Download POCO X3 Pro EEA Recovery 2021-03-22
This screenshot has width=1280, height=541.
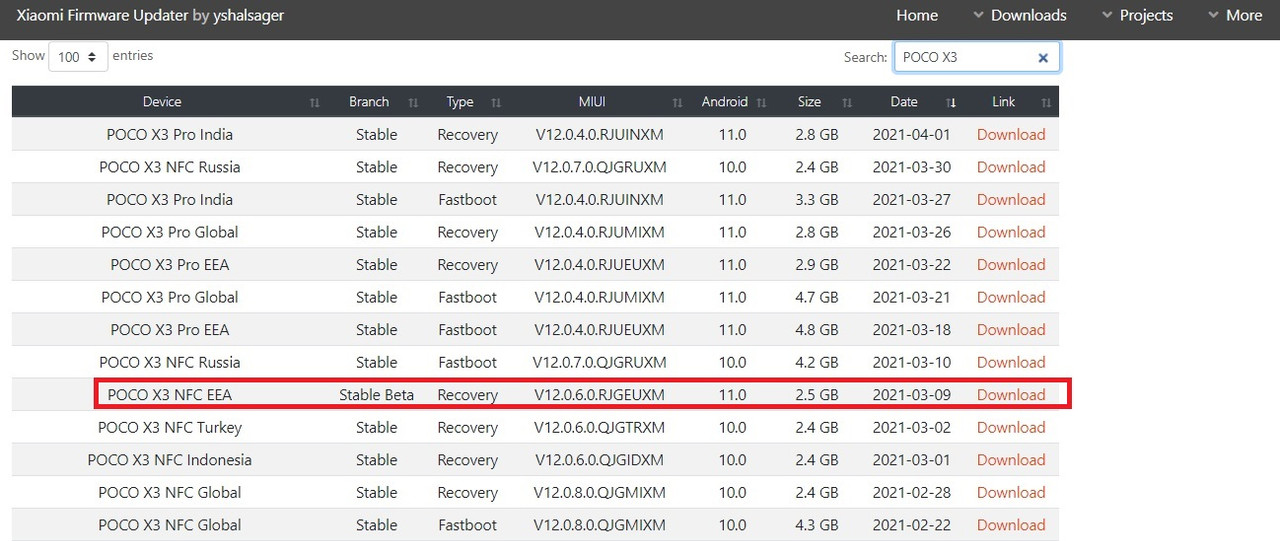coord(1011,264)
